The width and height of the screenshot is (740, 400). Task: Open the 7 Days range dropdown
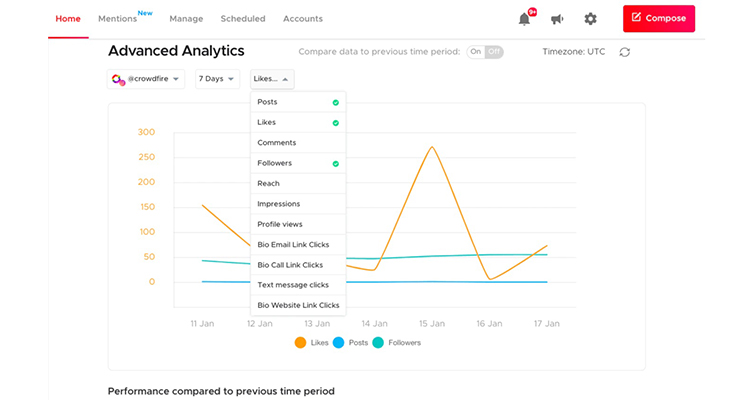pos(217,79)
